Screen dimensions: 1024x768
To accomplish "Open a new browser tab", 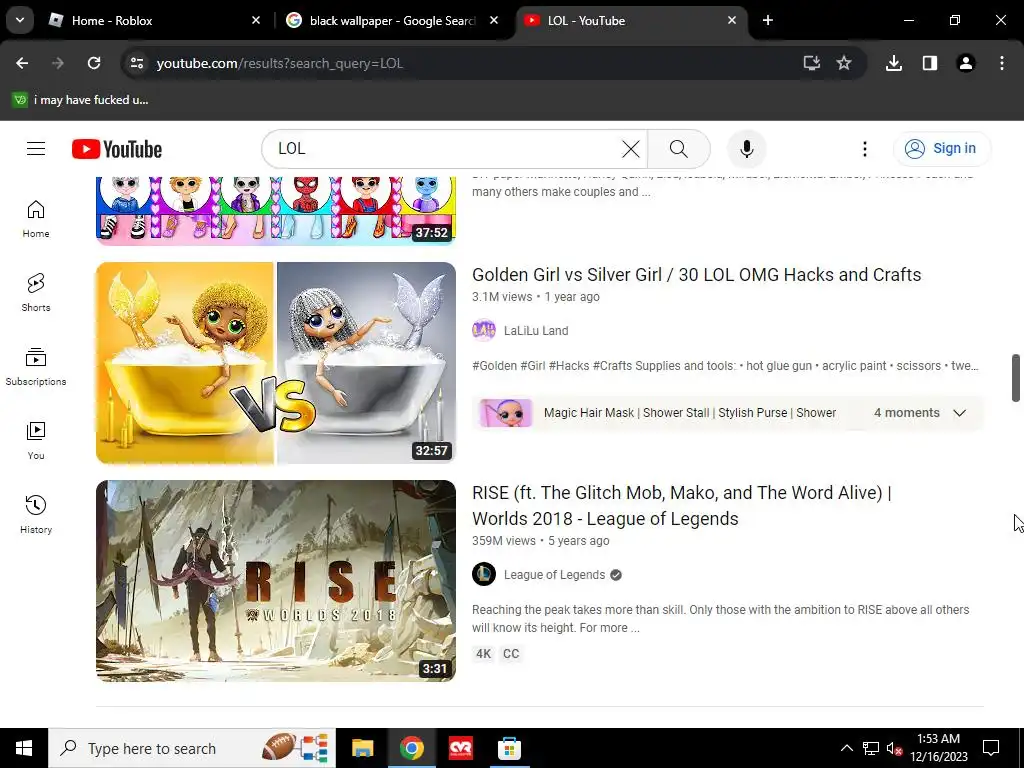I will (768, 20).
